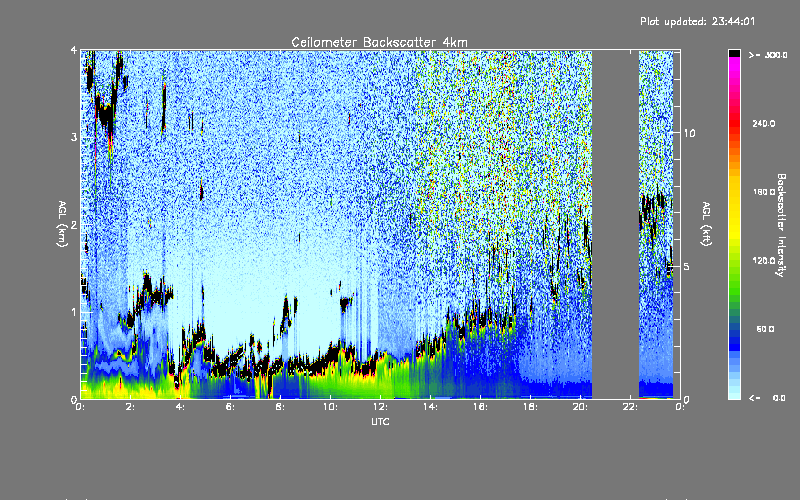Screen dimensions: 800x500
Task: Click the "Plot updated: 23:44:01" timestamp
Action: [697, 21]
